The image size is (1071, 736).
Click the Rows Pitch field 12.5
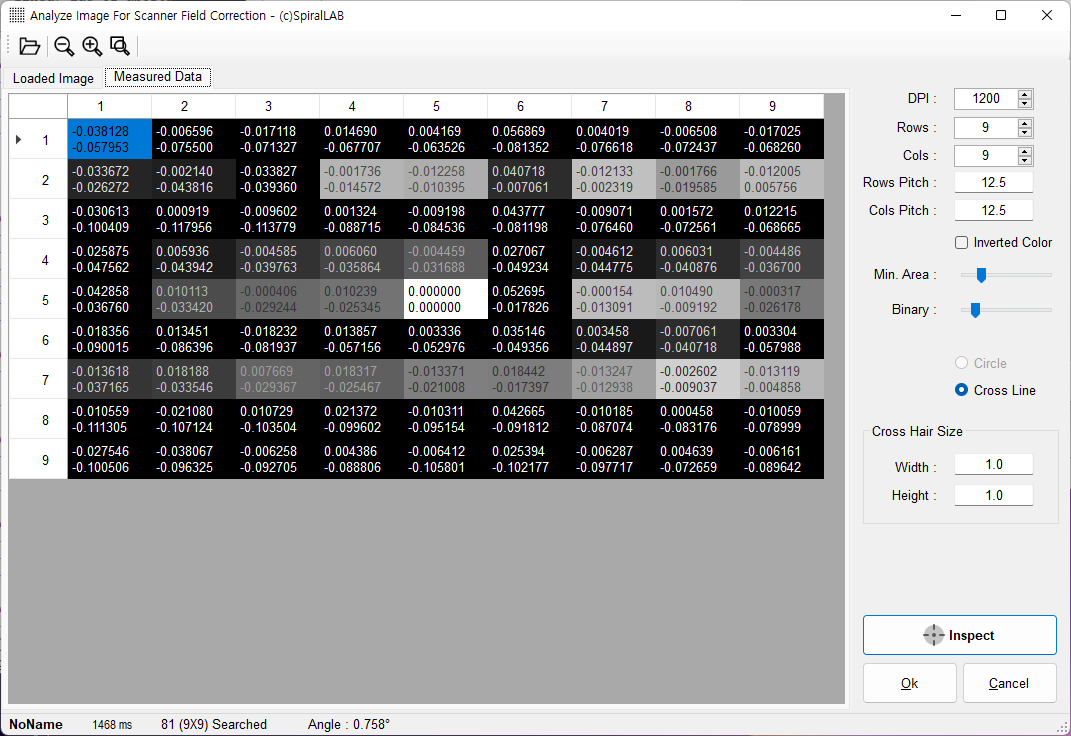[993, 182]
